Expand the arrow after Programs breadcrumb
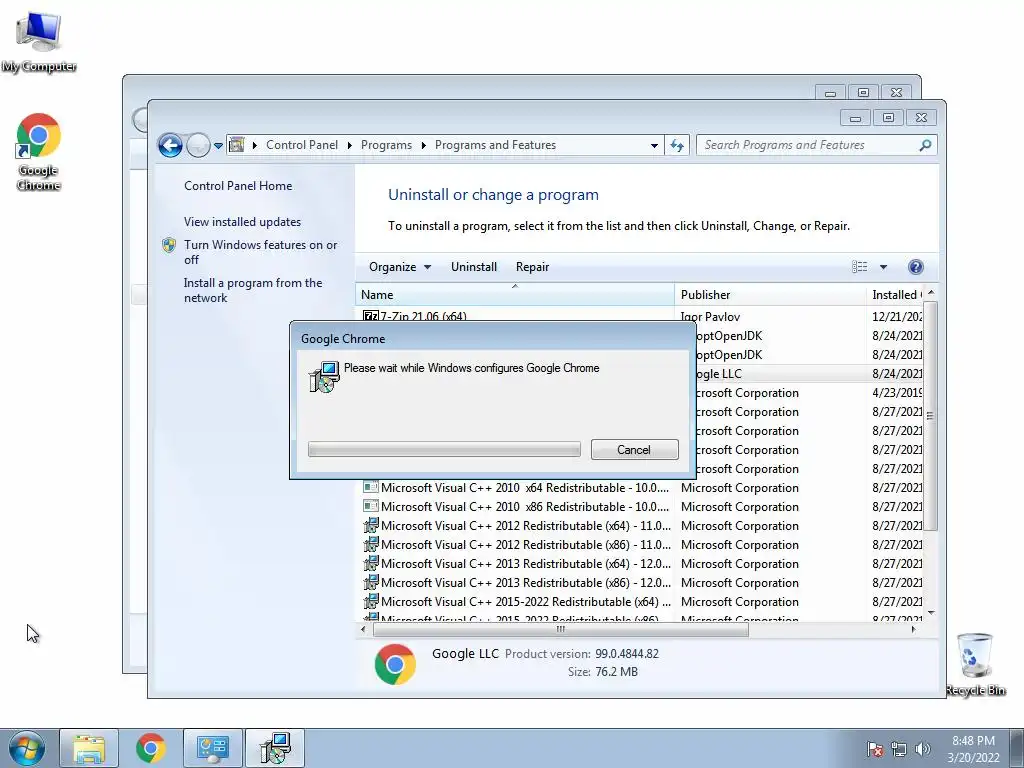Screen dimensions: 1024x768 click(423, 145)
